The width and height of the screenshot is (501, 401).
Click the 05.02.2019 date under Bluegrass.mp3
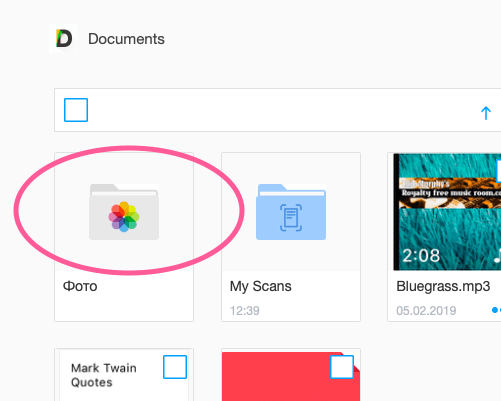click(x=426, y=311)
